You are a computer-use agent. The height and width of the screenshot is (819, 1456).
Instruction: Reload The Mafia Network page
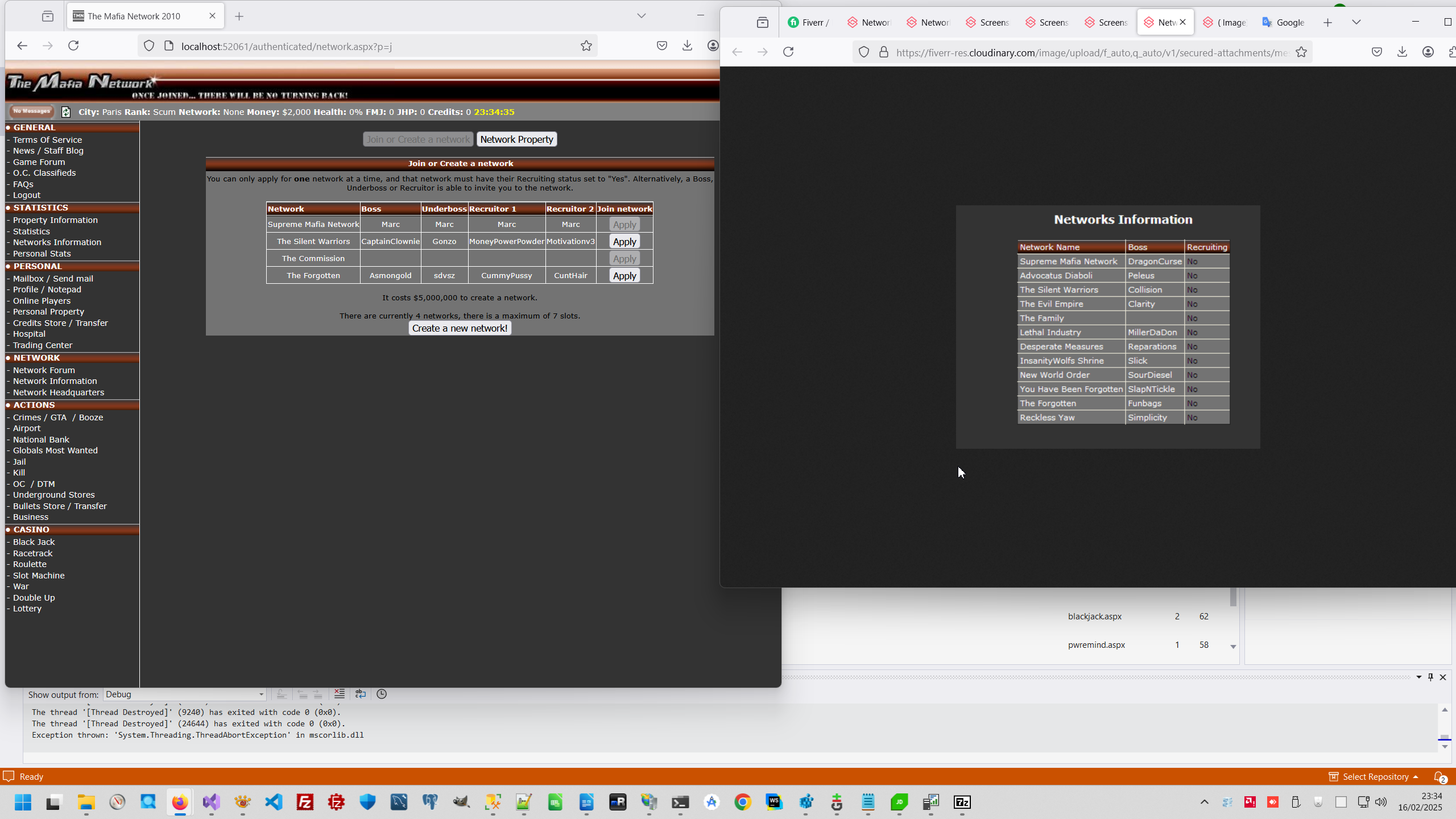(x=73, y=45)
